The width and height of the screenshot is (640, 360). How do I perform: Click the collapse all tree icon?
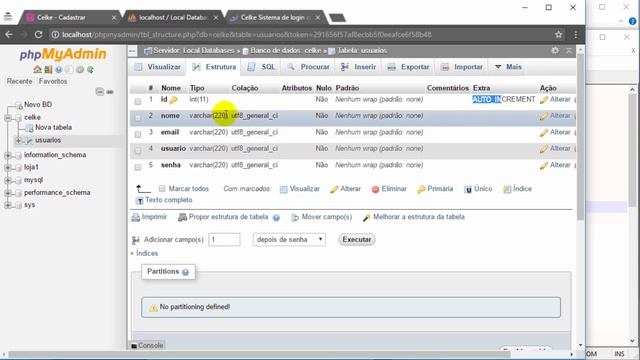point(100,91)
